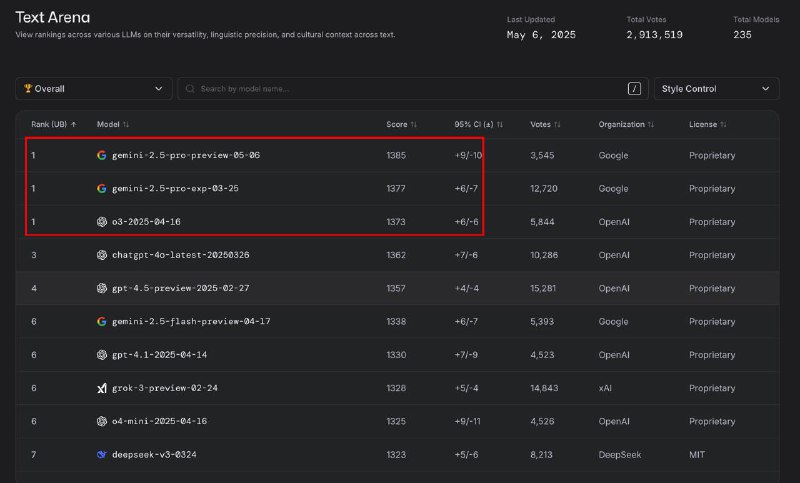
Task: Open the chatgpt-4o-latest-20250326 model entry
Action: (181, 255)
